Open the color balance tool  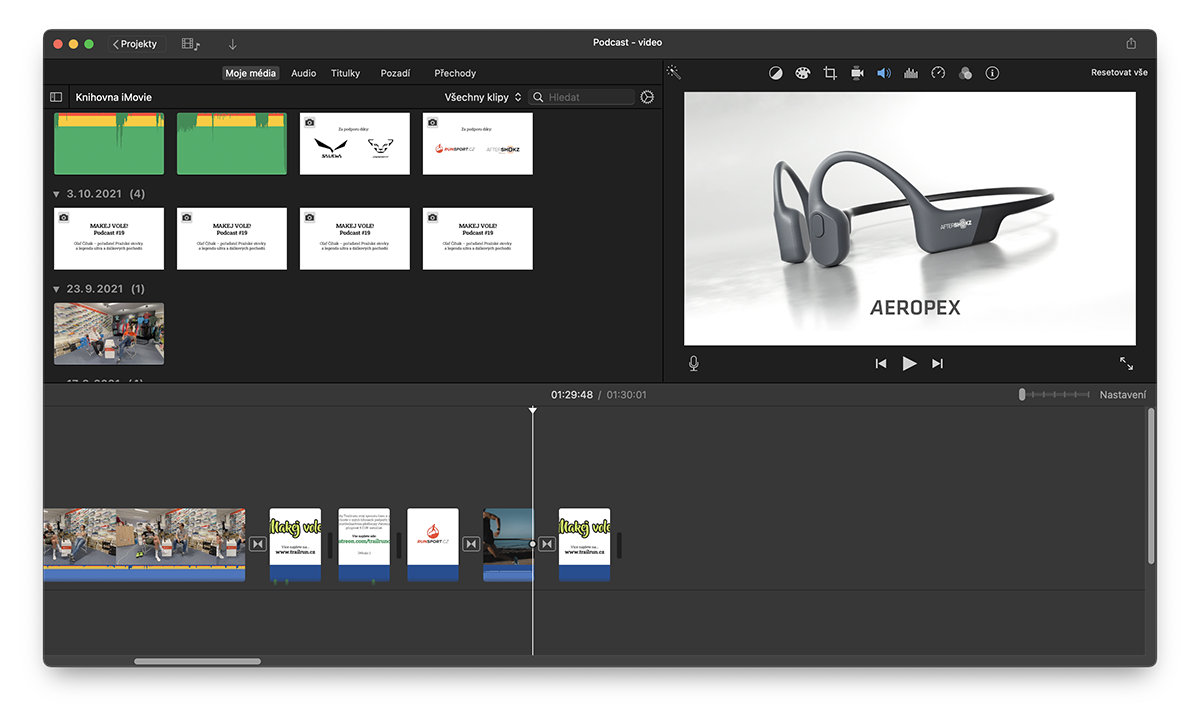[x=776, y=73]
